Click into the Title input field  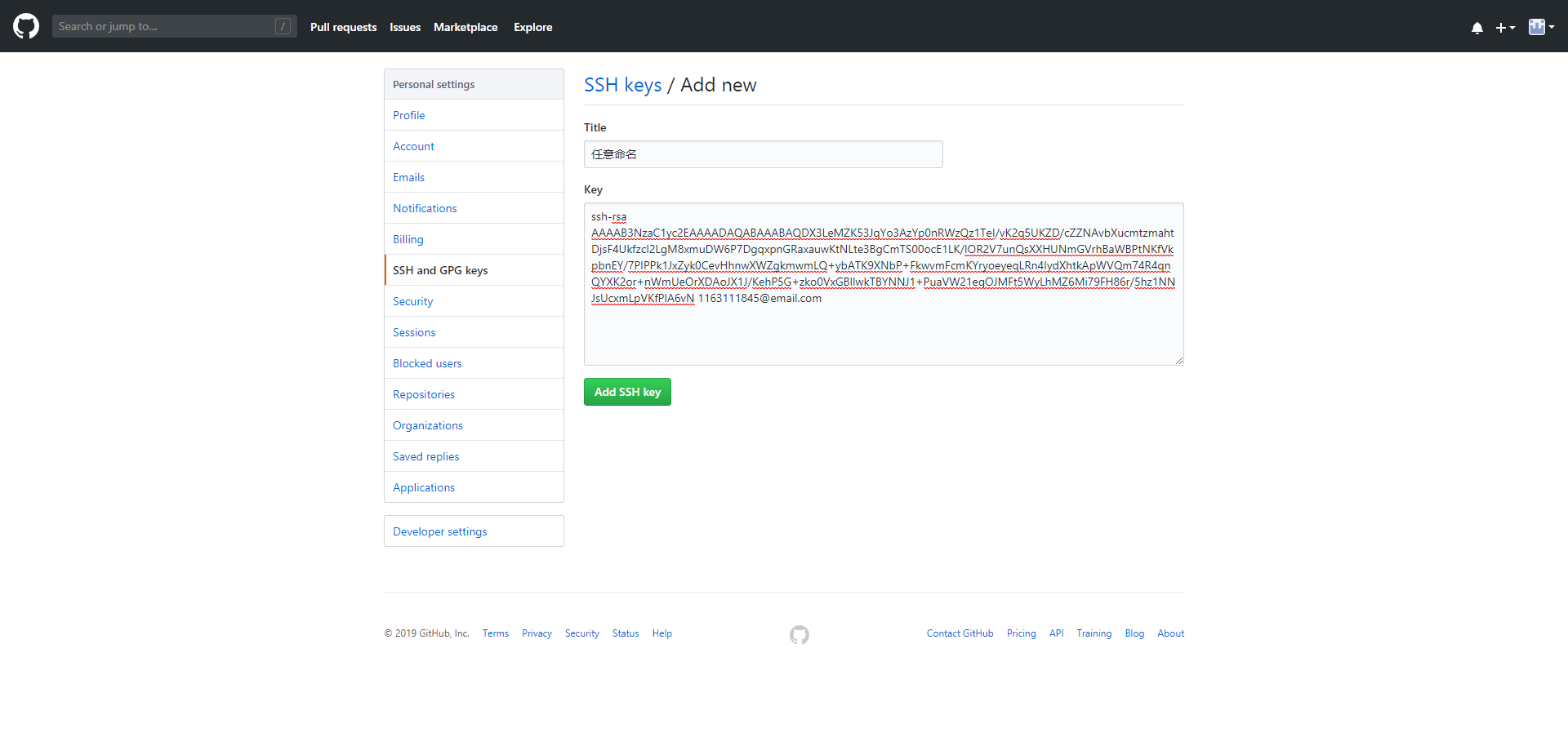click(x=763, y=154)
